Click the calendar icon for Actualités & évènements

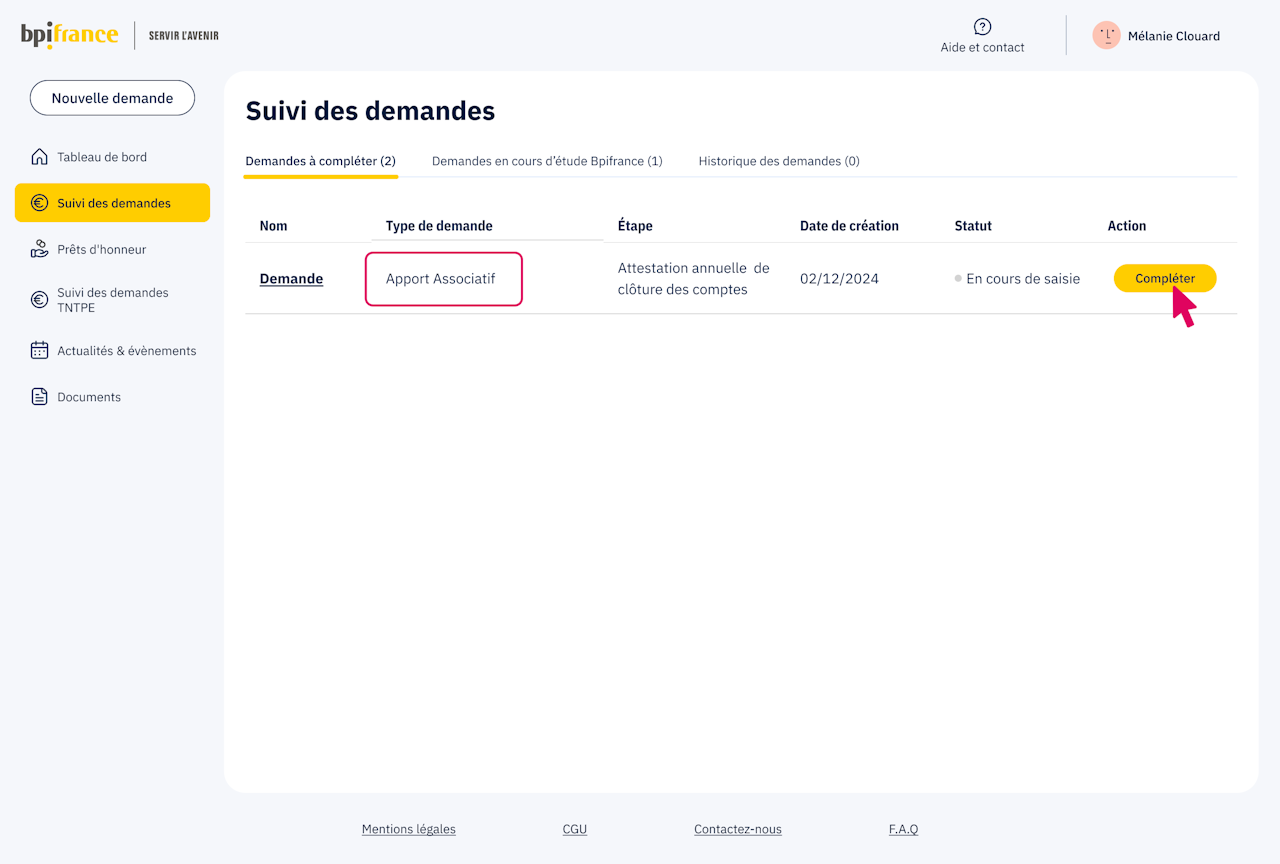point(39,351)
